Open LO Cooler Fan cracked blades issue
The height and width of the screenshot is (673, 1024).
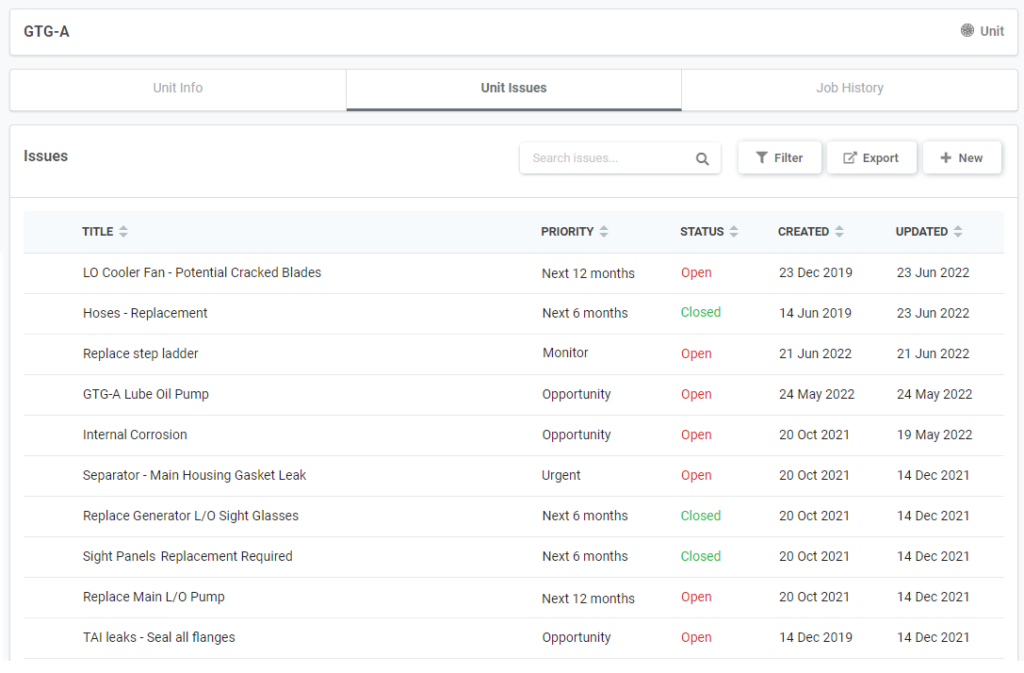coord(202,273)
